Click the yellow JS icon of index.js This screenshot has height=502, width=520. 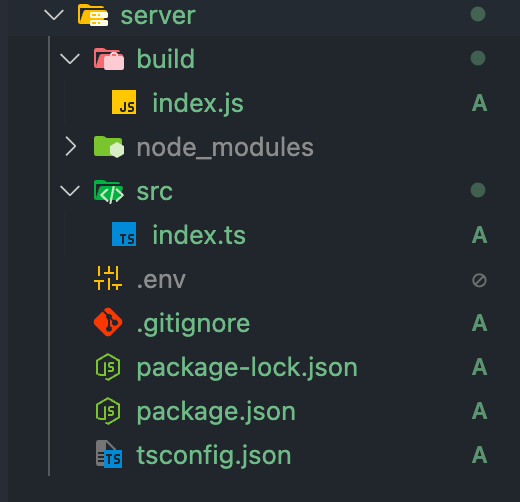click(x=124, y=102)
